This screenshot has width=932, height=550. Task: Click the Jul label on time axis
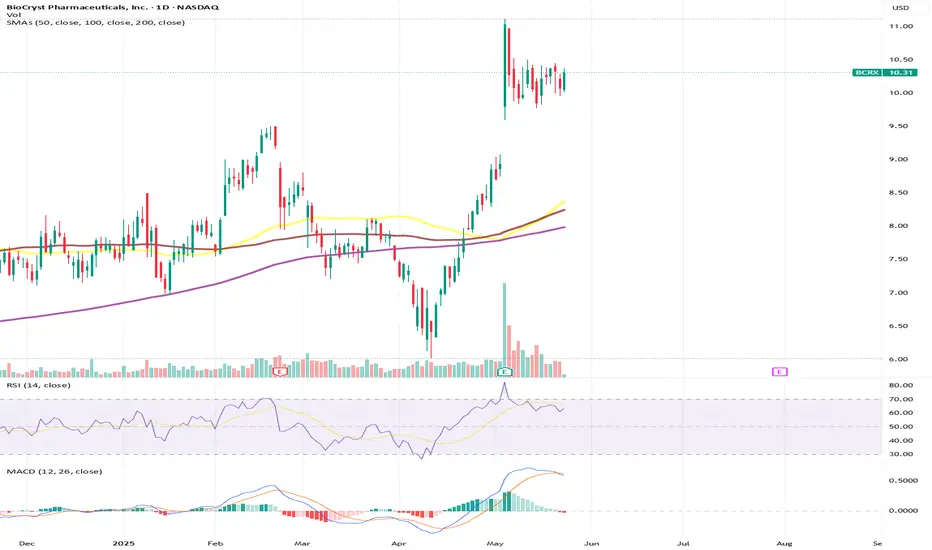click(x=683, y=543)
